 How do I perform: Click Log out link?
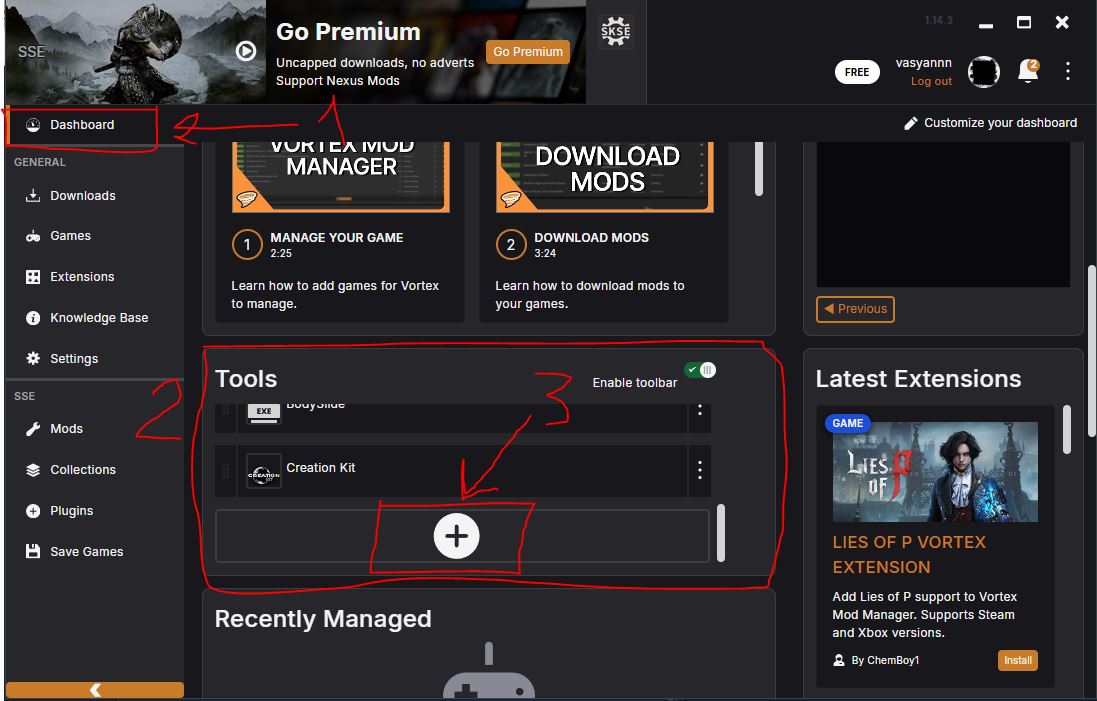tap(931, 81)
